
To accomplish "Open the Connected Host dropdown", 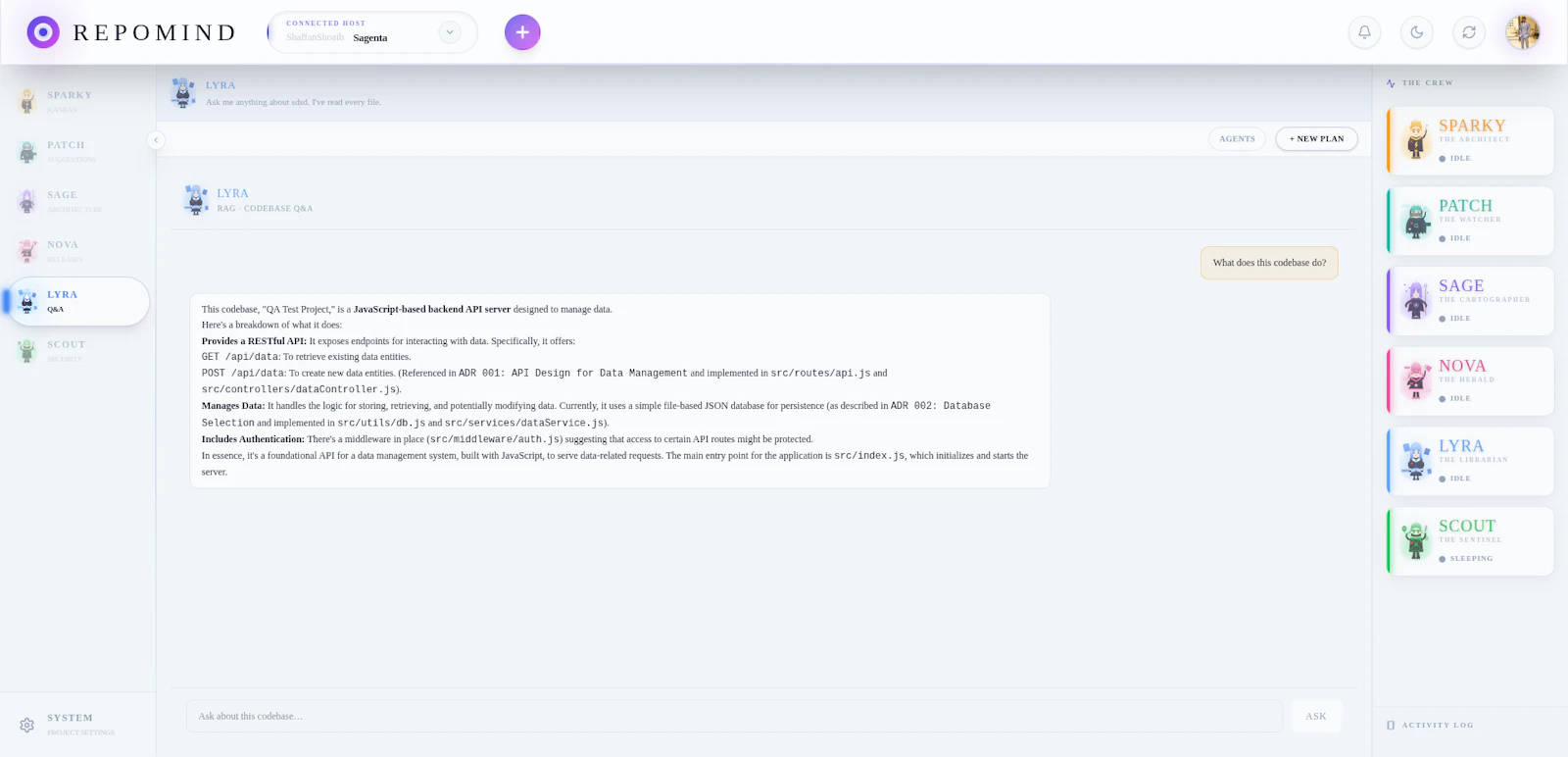I will point(450,32).
